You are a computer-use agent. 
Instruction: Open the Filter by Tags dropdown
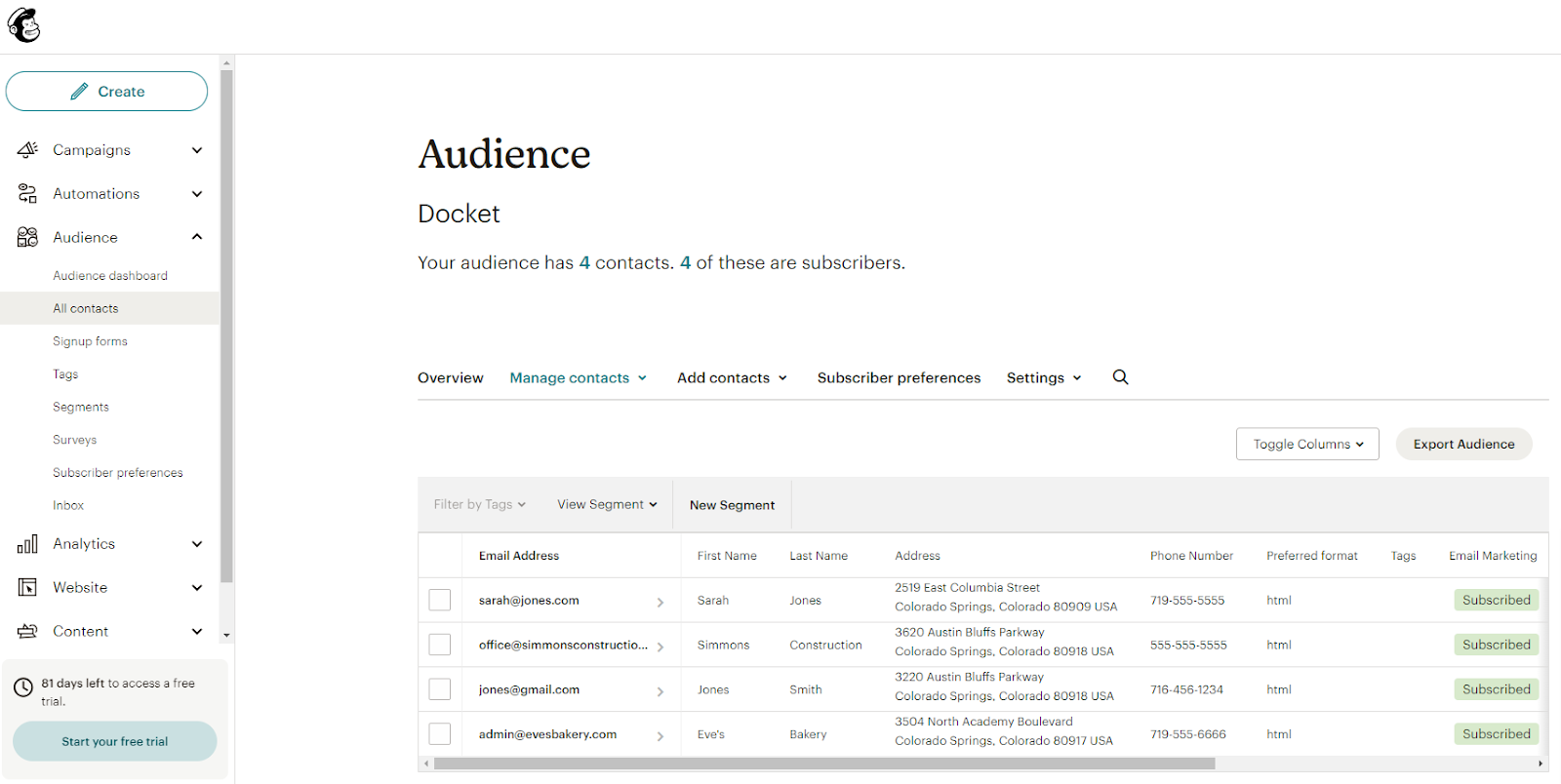pos(480,504)
